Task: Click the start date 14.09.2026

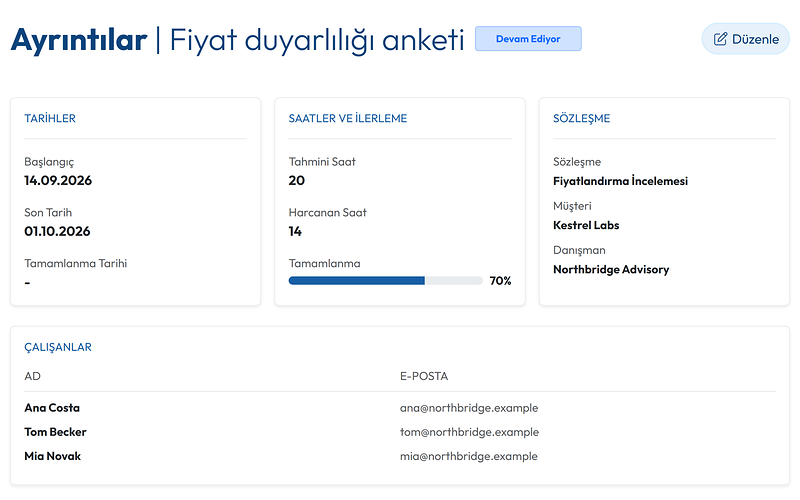Action: click(58, 181)
